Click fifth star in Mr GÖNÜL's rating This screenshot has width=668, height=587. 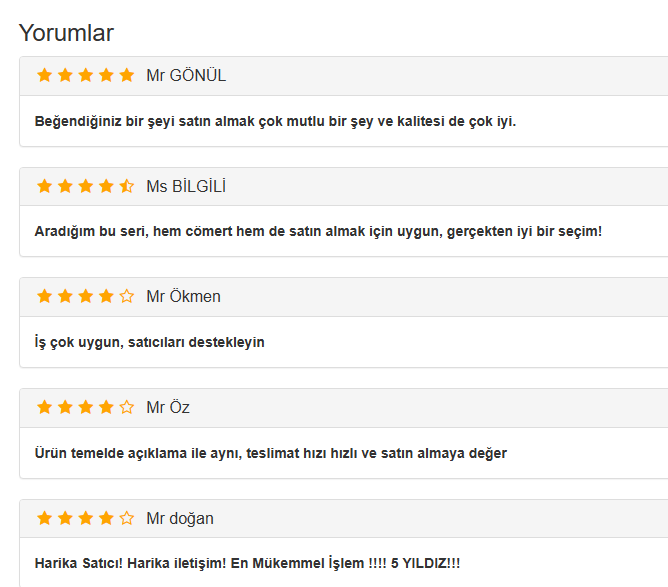tap(126, 75)
